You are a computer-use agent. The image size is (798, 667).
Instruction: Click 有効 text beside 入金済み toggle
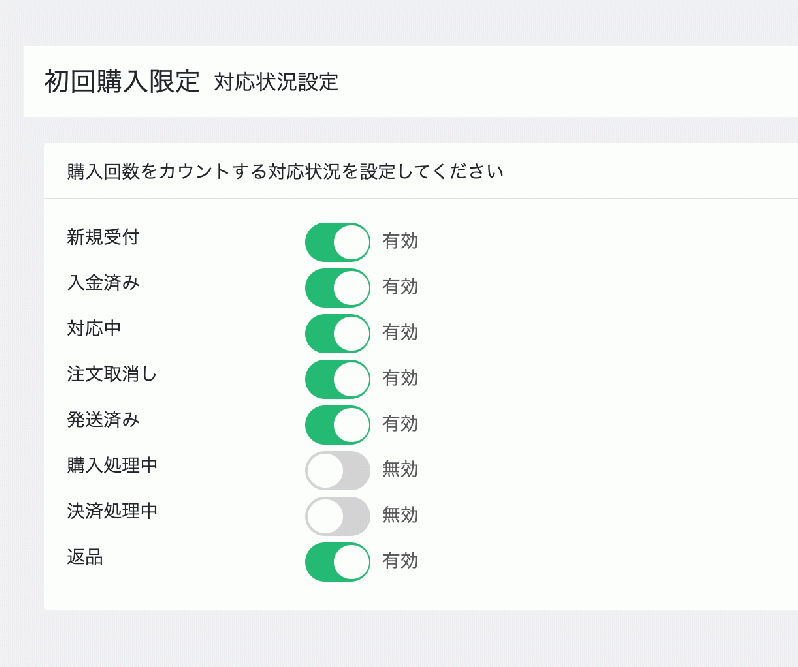point(400,287)
